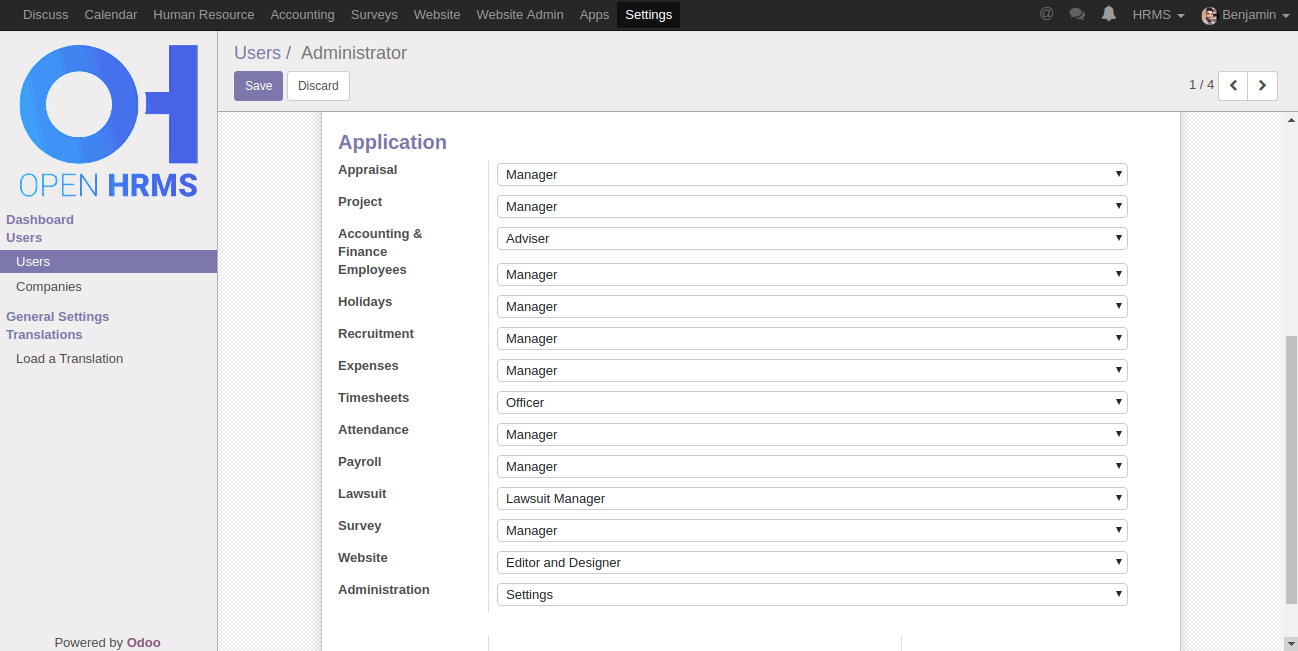Open the Human Resource menu
The width and height of the screenshot is (1298, 651).
[x=203, y=15]
